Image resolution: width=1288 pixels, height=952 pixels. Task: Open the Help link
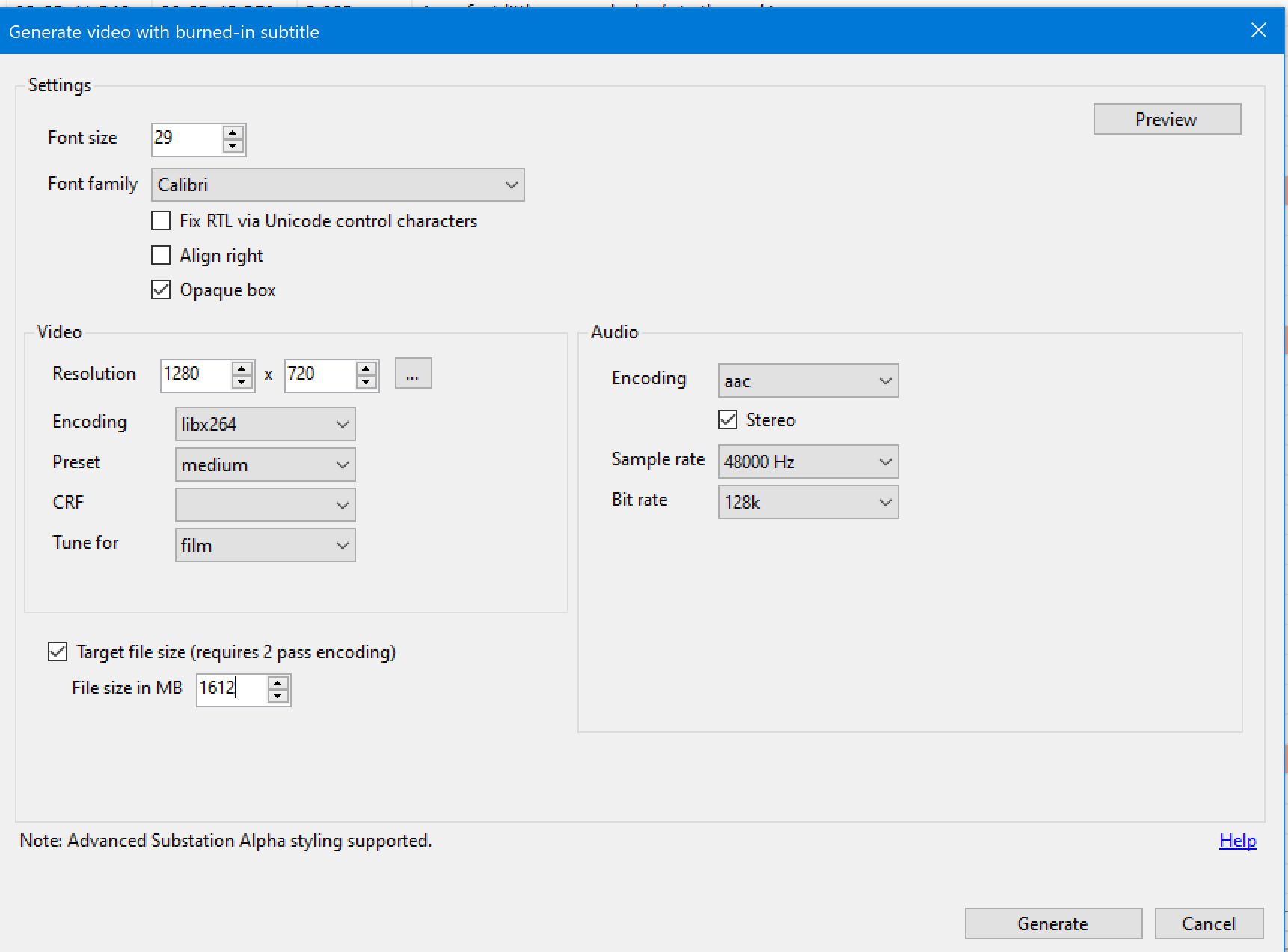click(1237, 841)
